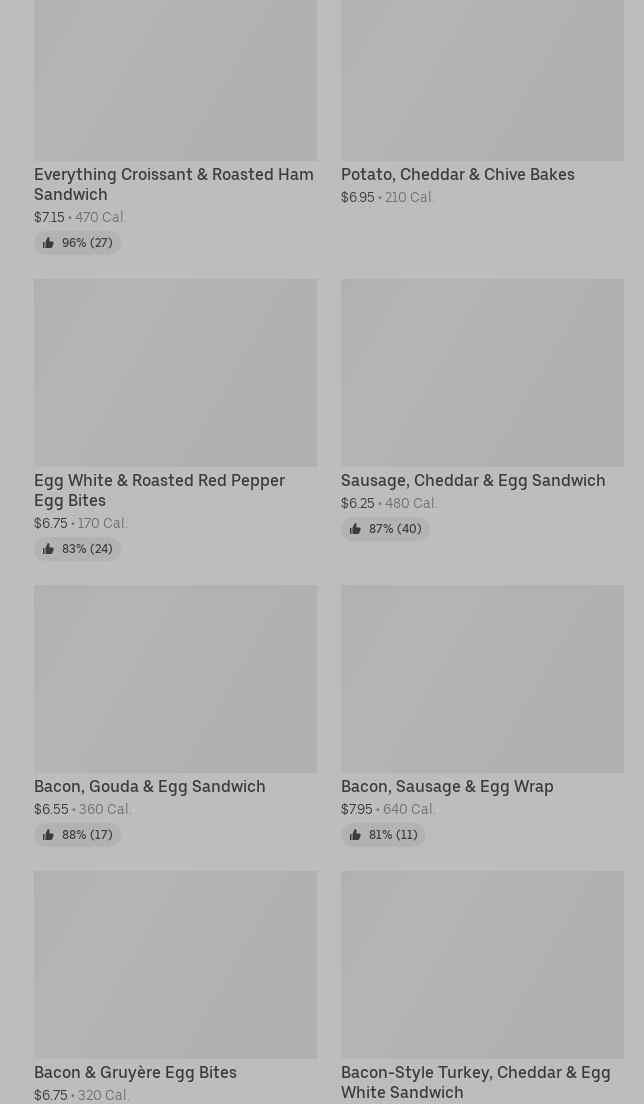Open Potato, Cheddar & Chive Bakes title
644x1104 pixels.
[457, 174]
